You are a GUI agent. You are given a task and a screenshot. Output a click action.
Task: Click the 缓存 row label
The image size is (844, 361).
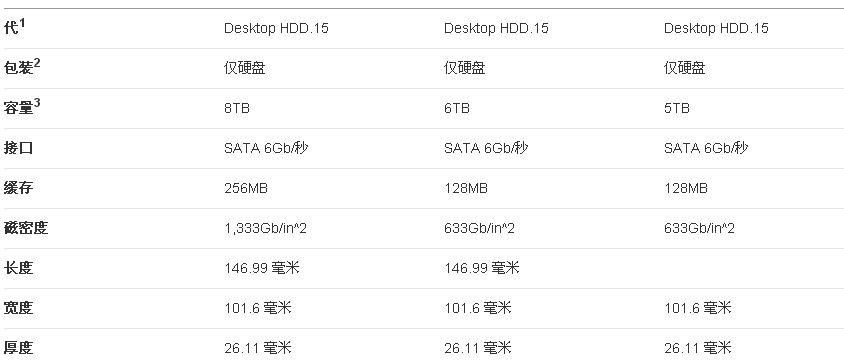[x=18, y=188]
